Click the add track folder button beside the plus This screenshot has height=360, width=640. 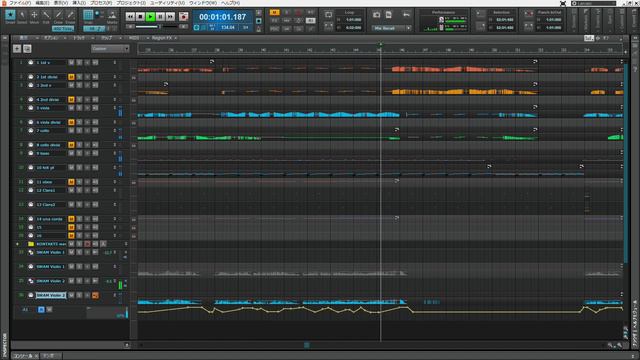[27, 49]
